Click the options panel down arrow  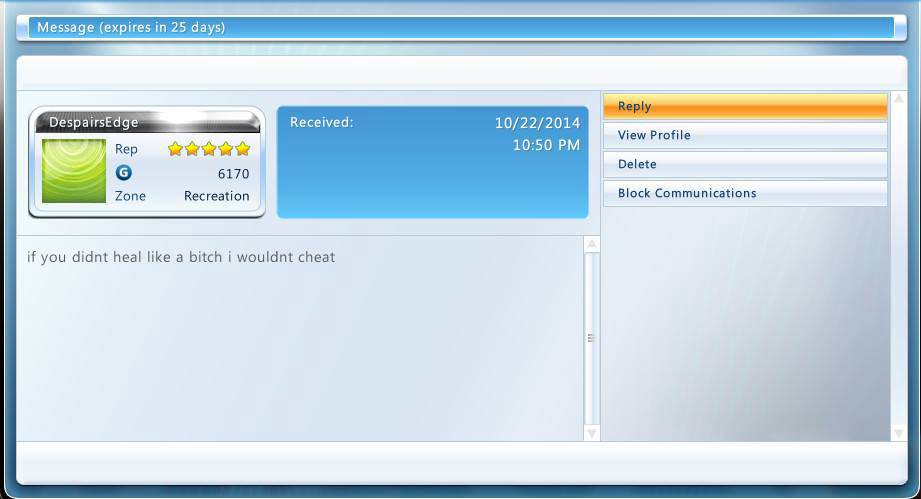coord(899,433)
